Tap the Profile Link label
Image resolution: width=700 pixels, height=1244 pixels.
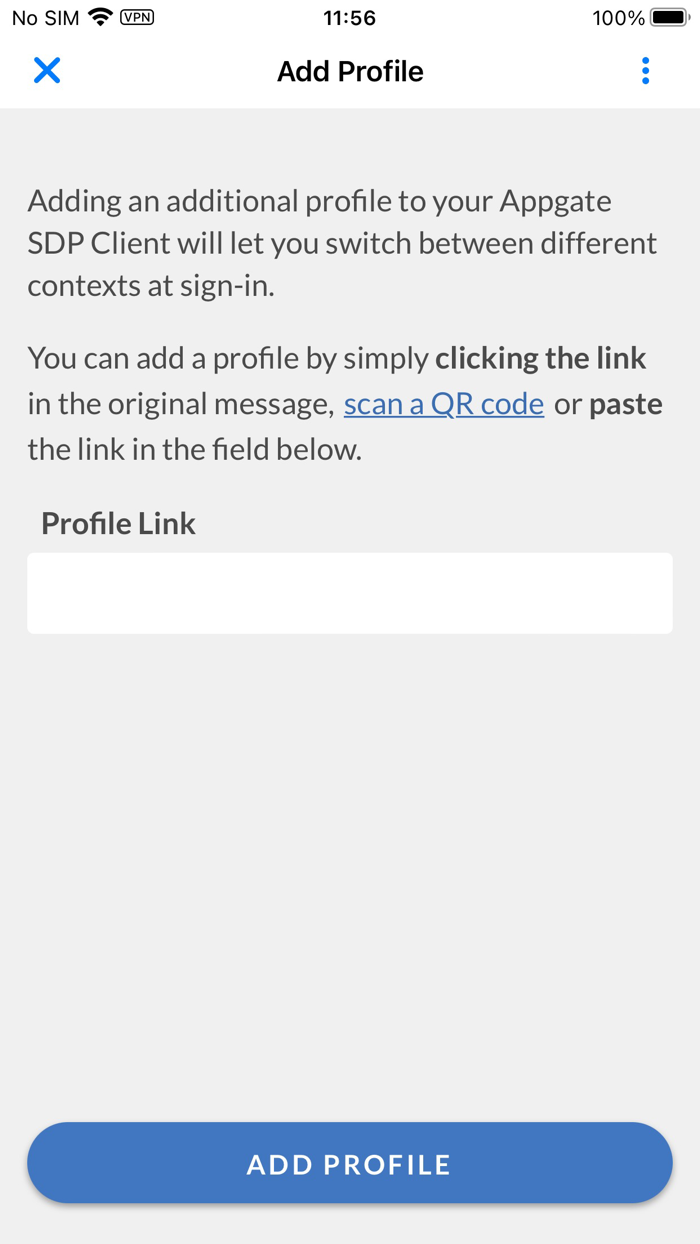click(x=117, y=523)
